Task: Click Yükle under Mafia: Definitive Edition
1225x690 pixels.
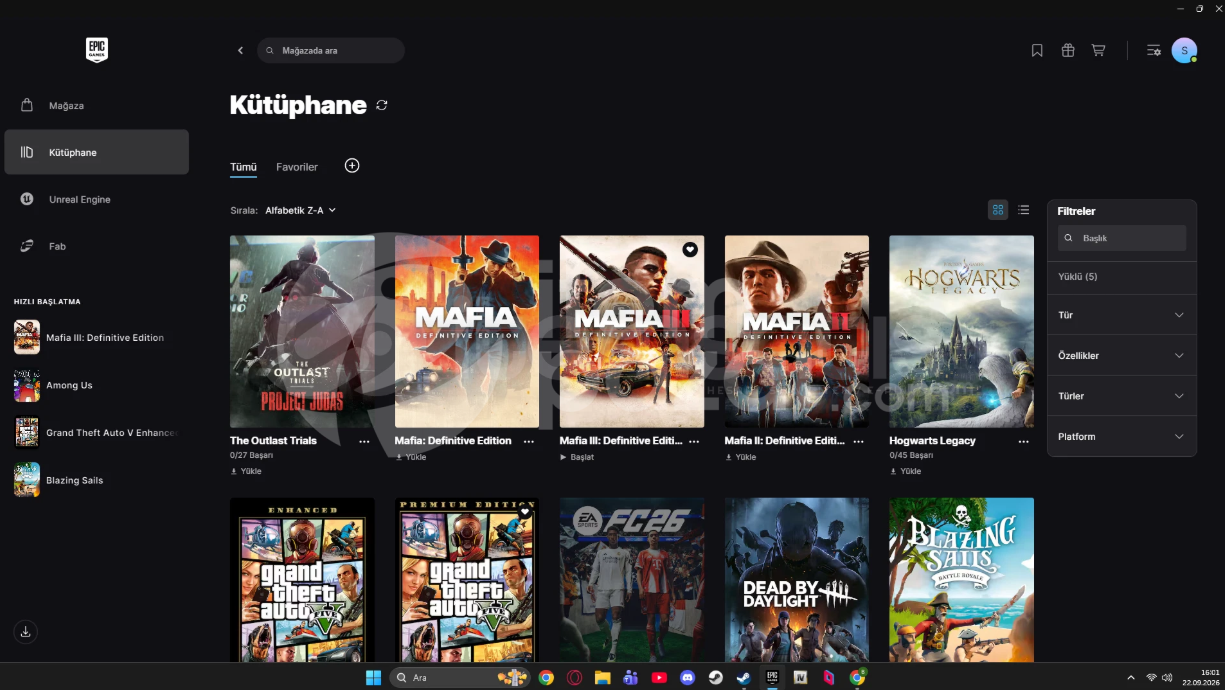Action: click(x=411, y=457)
